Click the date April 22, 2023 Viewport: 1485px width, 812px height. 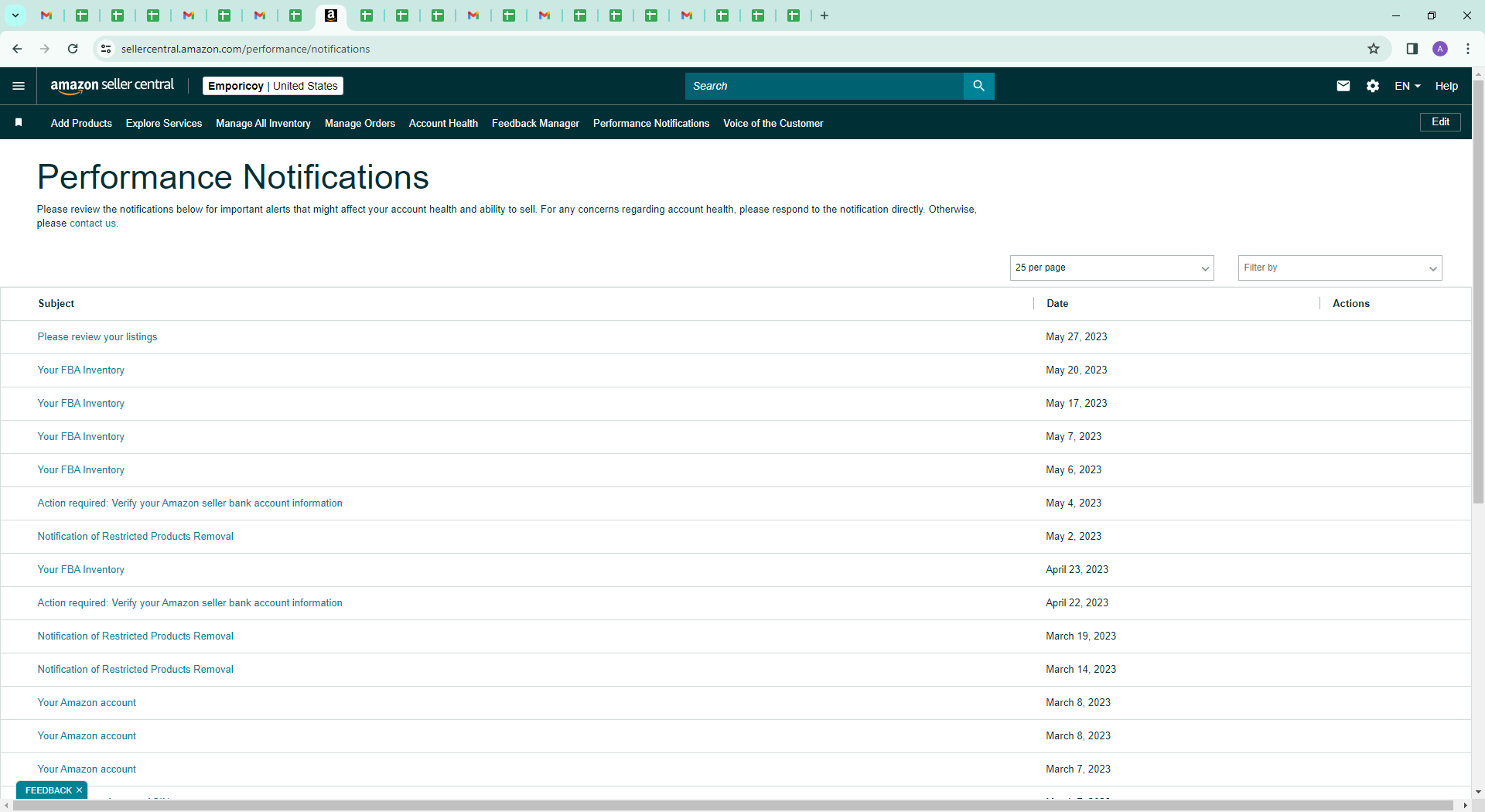click(x=1077, y=603)
